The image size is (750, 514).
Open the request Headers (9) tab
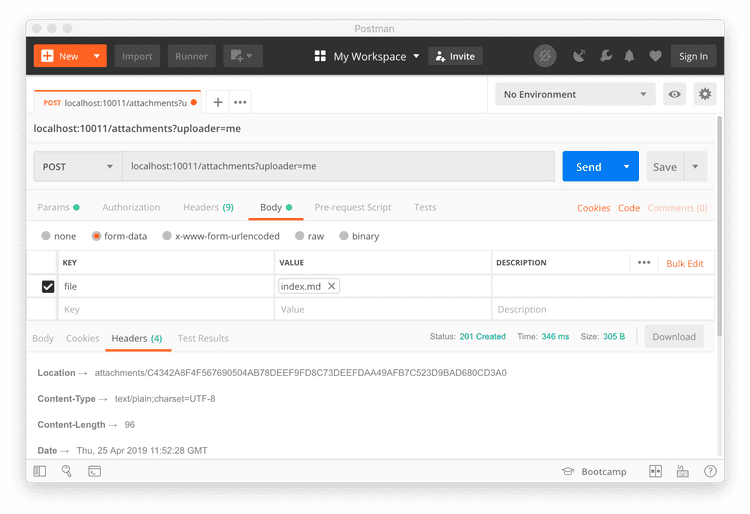[208, 208]
